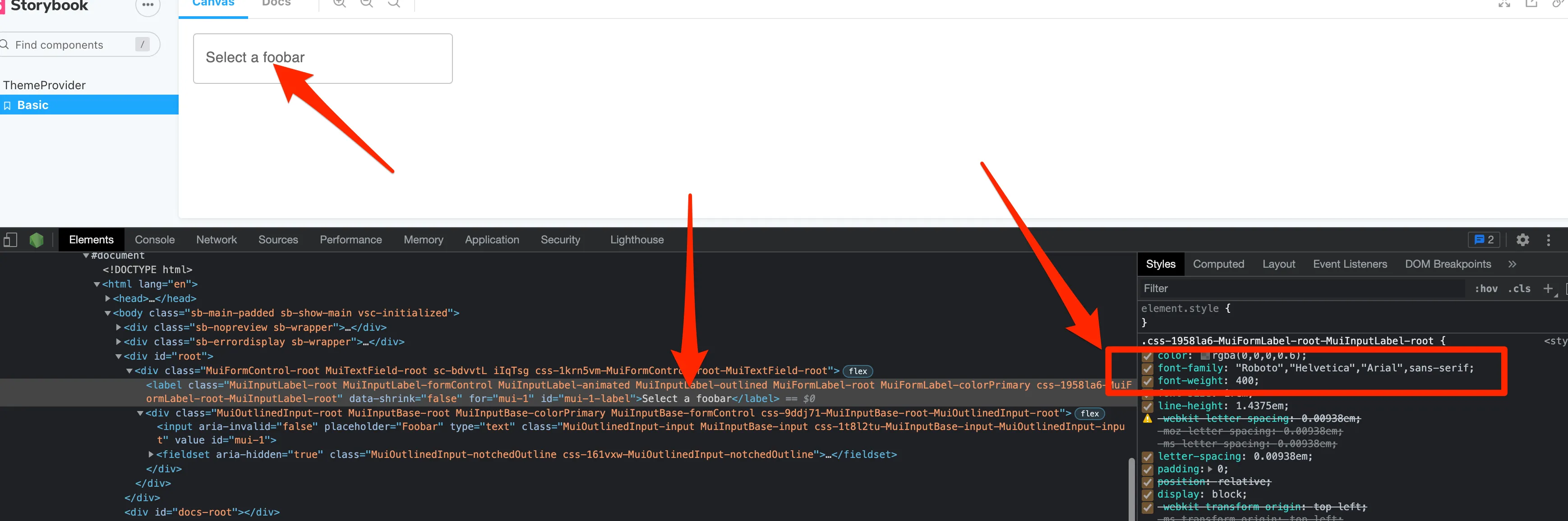Open color swatch for rgba color
Viewport: 1568px width, 521px height.
pos(1204,356)
